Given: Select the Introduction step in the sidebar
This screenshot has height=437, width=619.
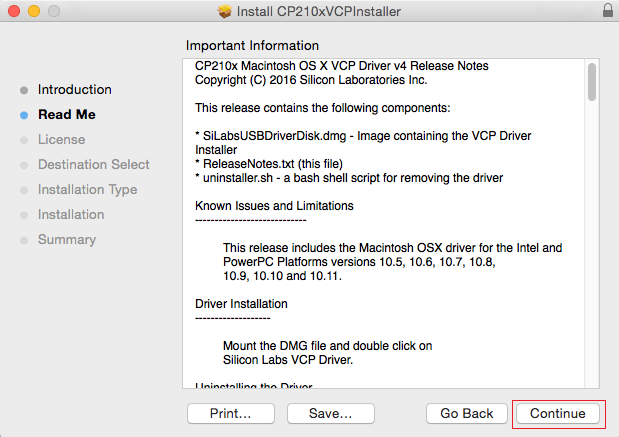Looking at the screenshot, I should 75,90.
